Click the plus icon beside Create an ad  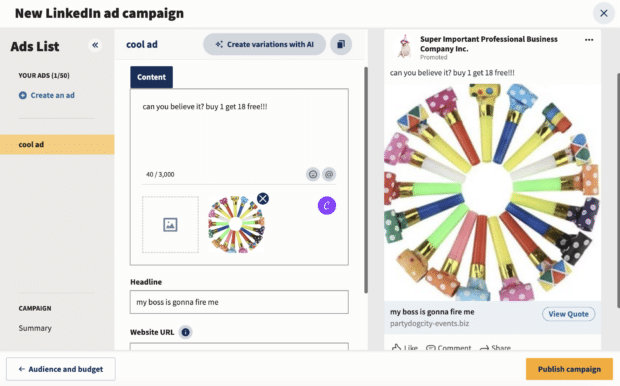23,95
